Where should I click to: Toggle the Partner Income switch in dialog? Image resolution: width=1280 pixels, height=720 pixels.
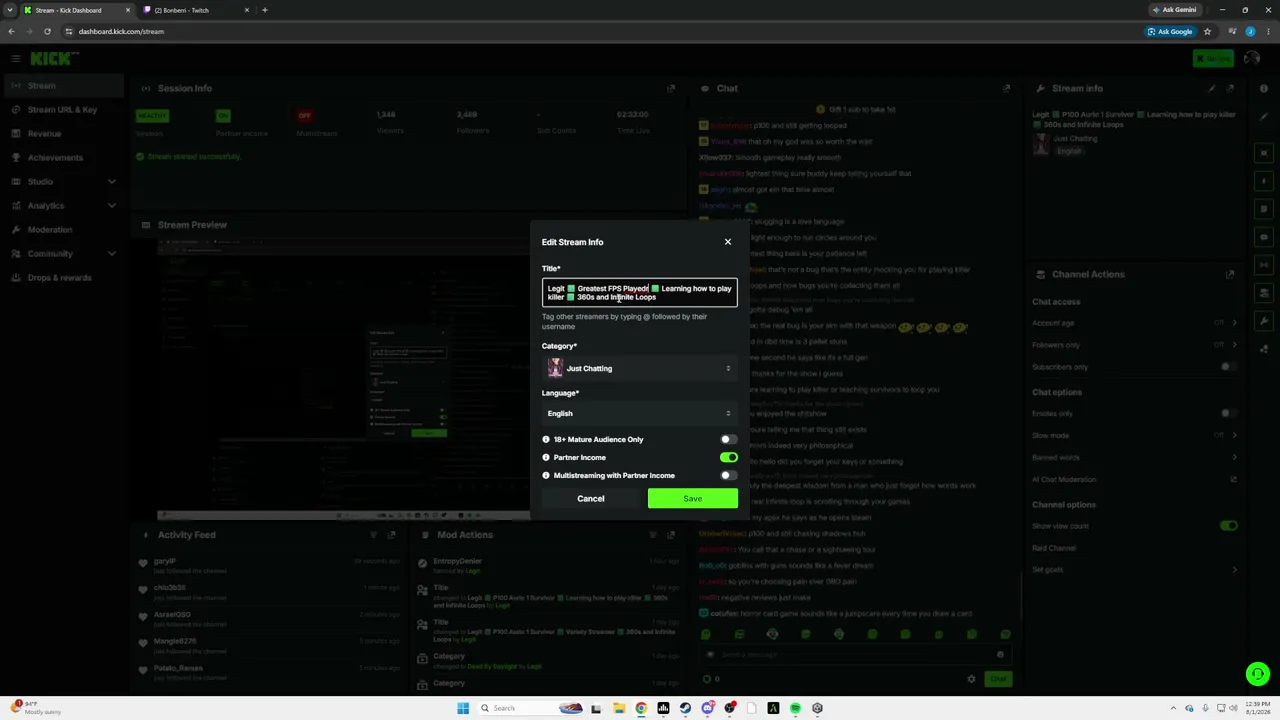(729, 458)
